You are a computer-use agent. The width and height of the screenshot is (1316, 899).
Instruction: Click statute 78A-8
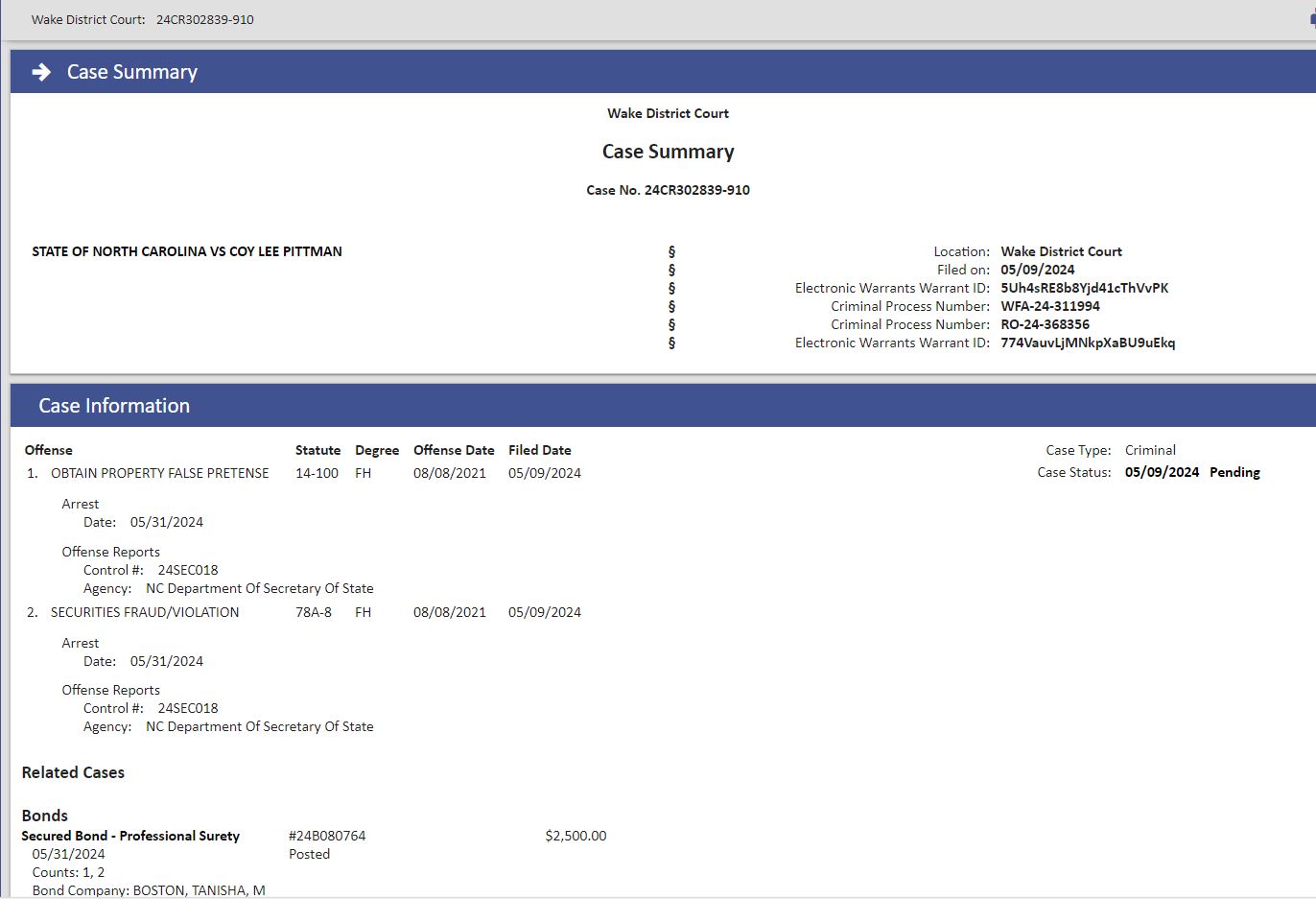(314, 612)
